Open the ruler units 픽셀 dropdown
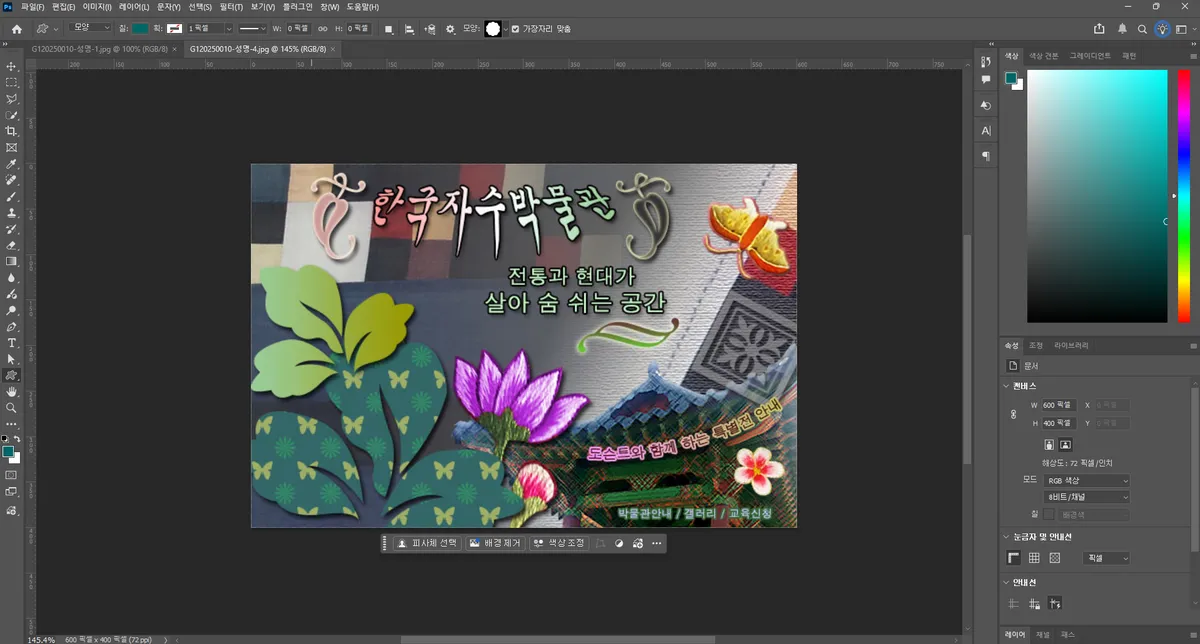1200x644 pixels. pos(1107,558)
